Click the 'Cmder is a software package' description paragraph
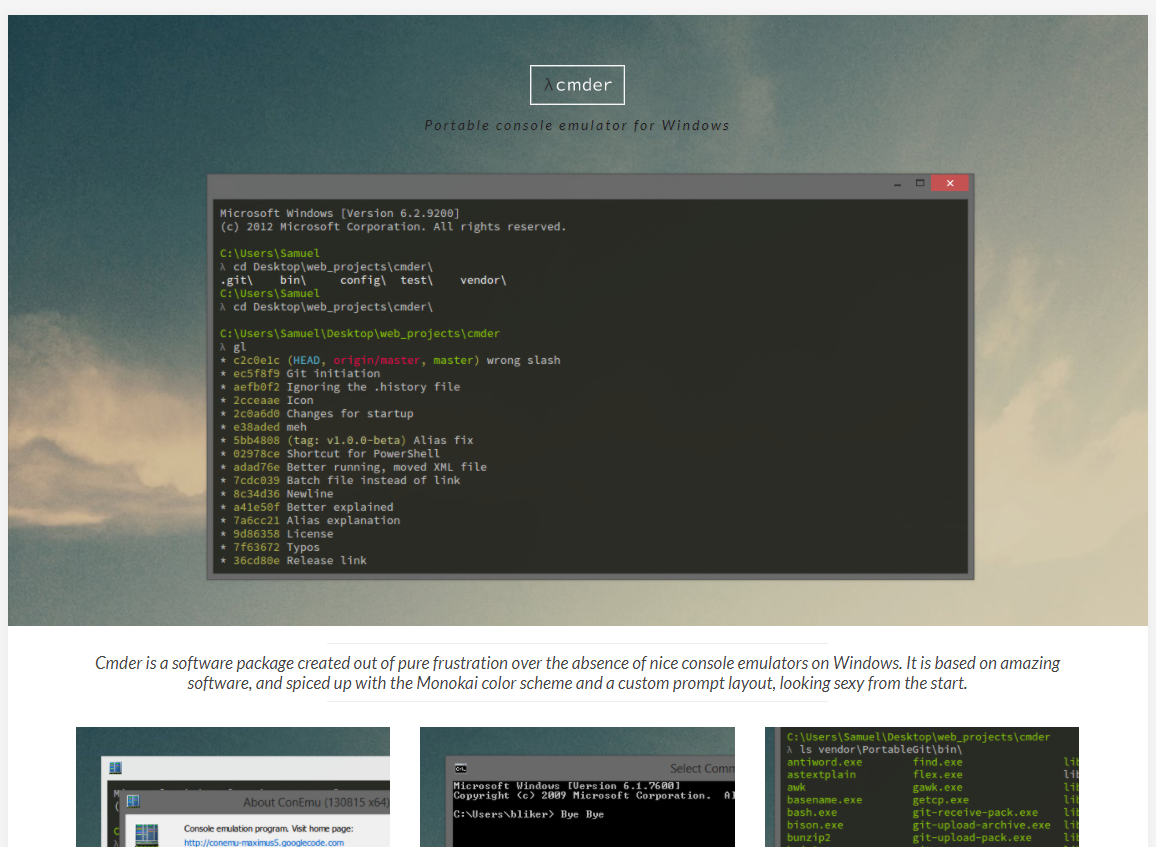The width and height of the screenshot is (1156, 847). pyautogui.click(x=577, y=673)
